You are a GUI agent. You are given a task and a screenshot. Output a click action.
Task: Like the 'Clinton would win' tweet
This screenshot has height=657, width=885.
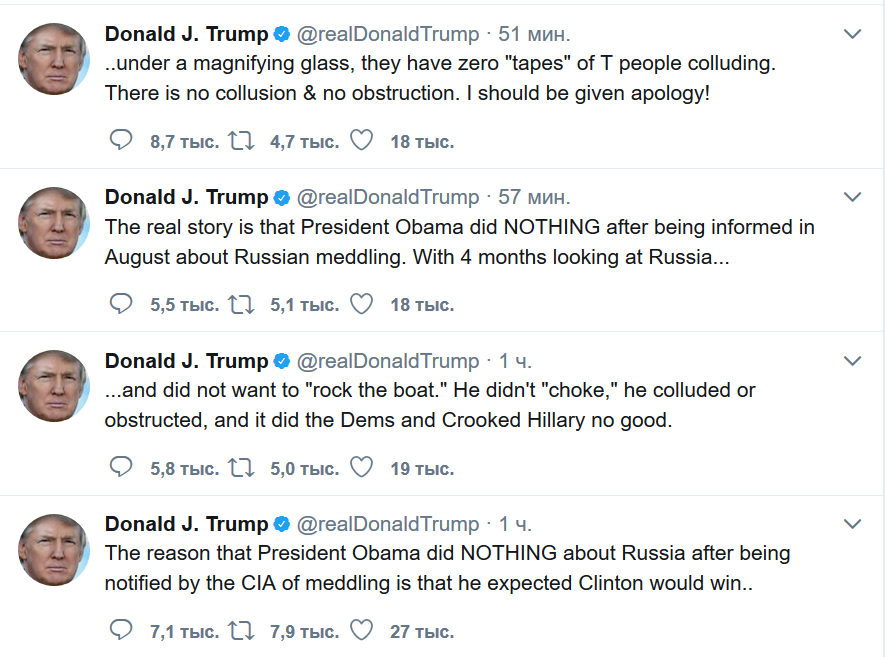point(361,630)
